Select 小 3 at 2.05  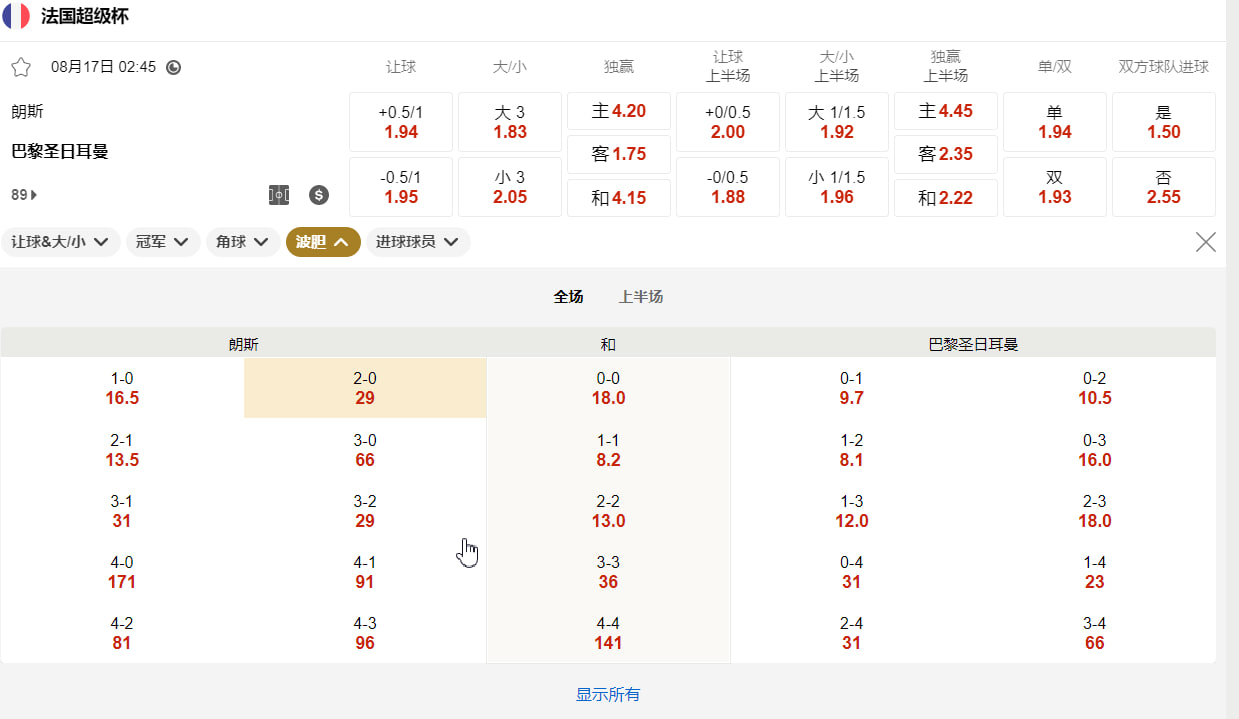click(x=510, y=187)
